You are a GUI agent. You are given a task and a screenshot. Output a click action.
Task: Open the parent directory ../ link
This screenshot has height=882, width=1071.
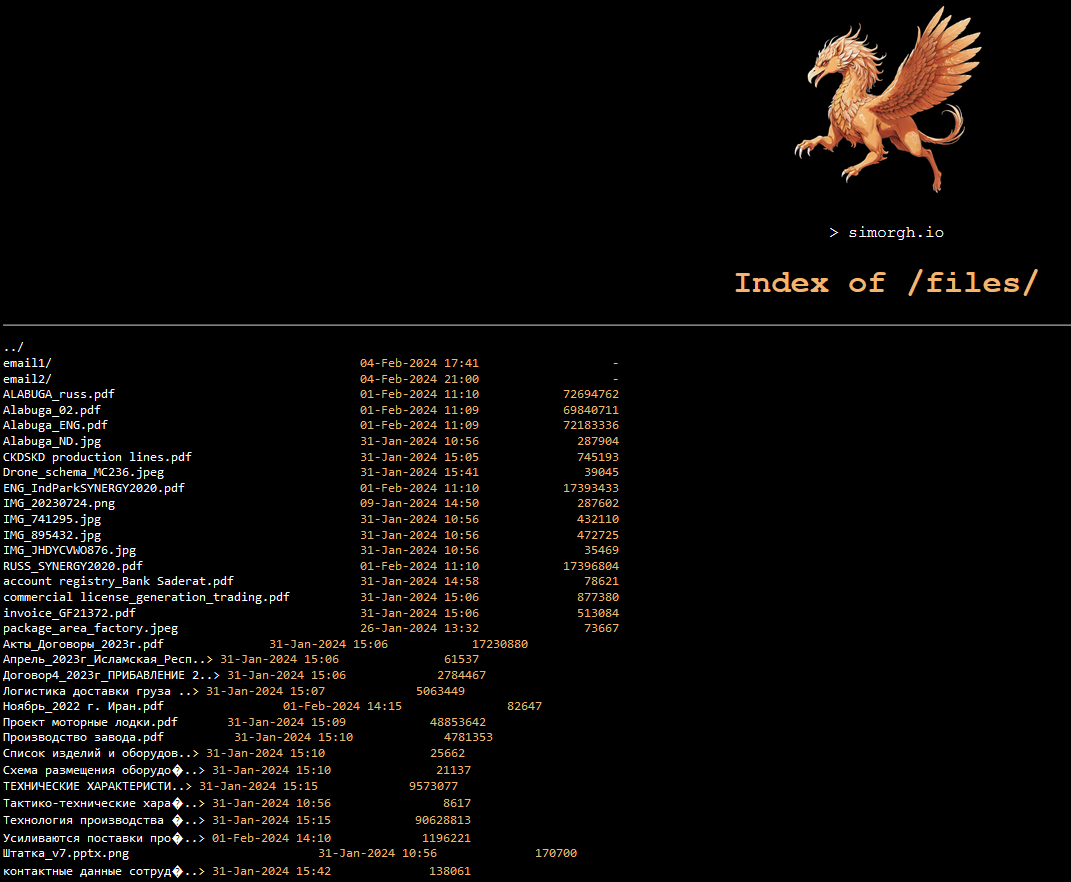click(x=13, y=347)
